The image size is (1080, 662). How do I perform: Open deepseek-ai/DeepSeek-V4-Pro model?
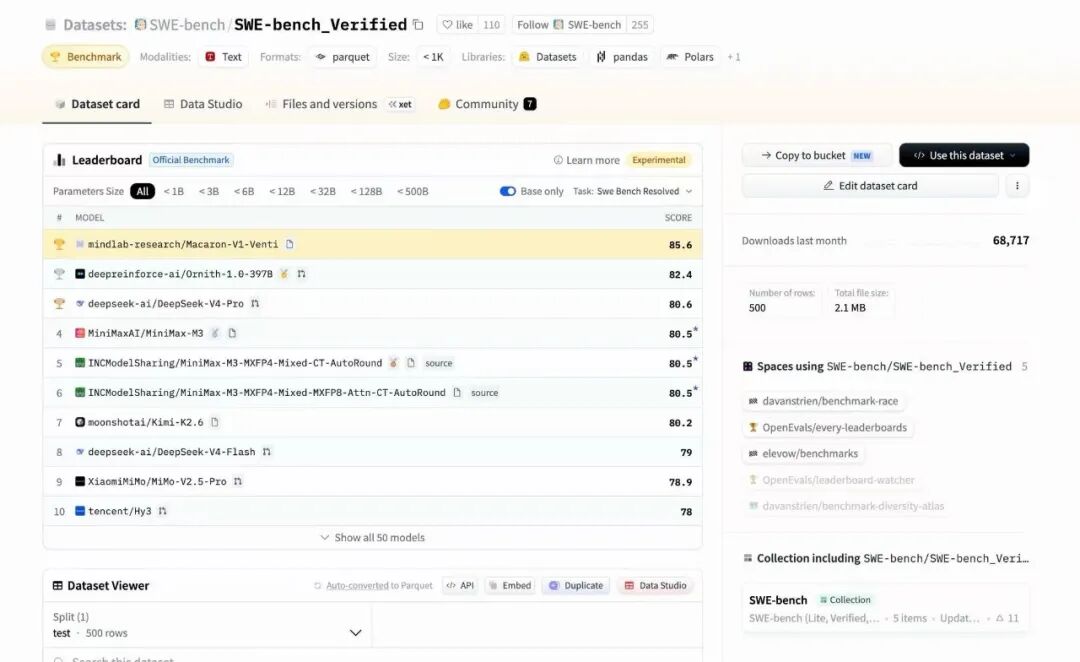point(165,304)
